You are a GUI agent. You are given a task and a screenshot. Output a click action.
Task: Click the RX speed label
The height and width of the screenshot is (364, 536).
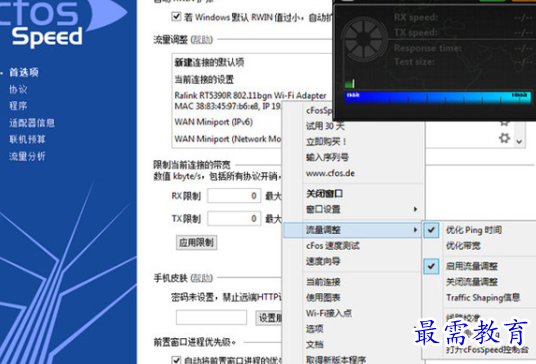pos(416,17)
